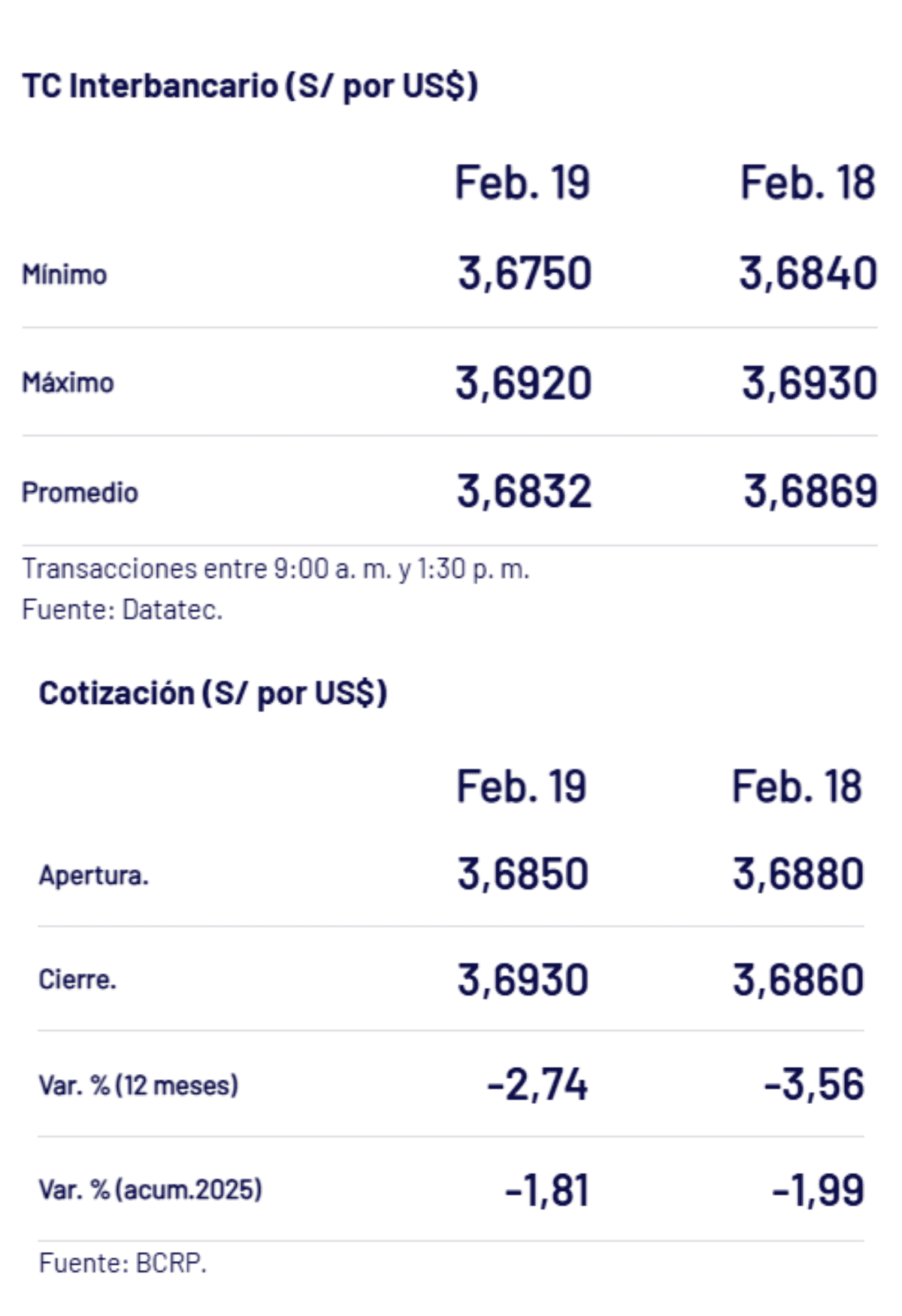Select the Cierre value 3,6860
Image resolution: width=902 pixels, height=1316 pixels.
point(798,980)
